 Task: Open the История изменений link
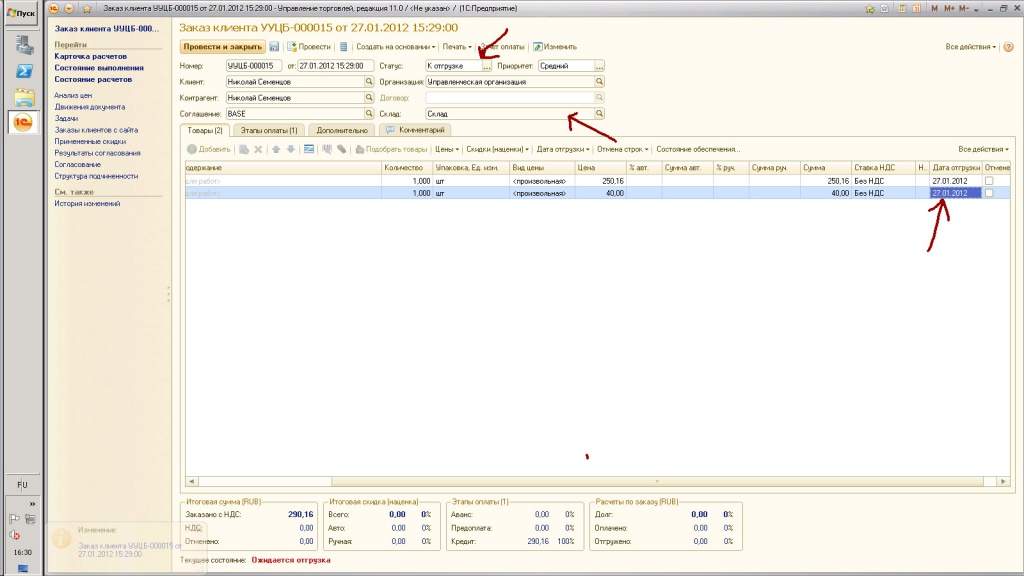pos(87,204)
